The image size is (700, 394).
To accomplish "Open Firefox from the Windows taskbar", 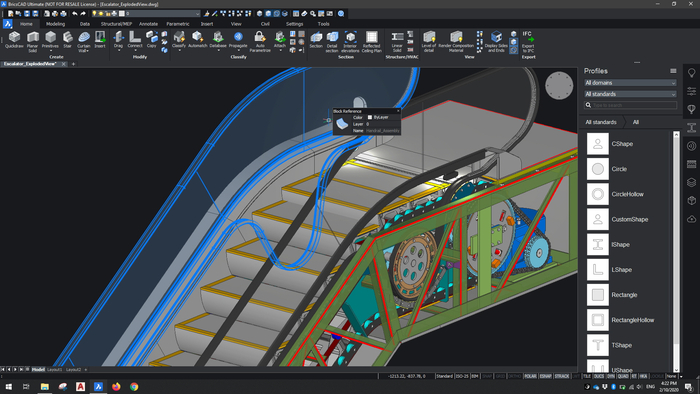I will pyautogui.click(x=116, y=387).
